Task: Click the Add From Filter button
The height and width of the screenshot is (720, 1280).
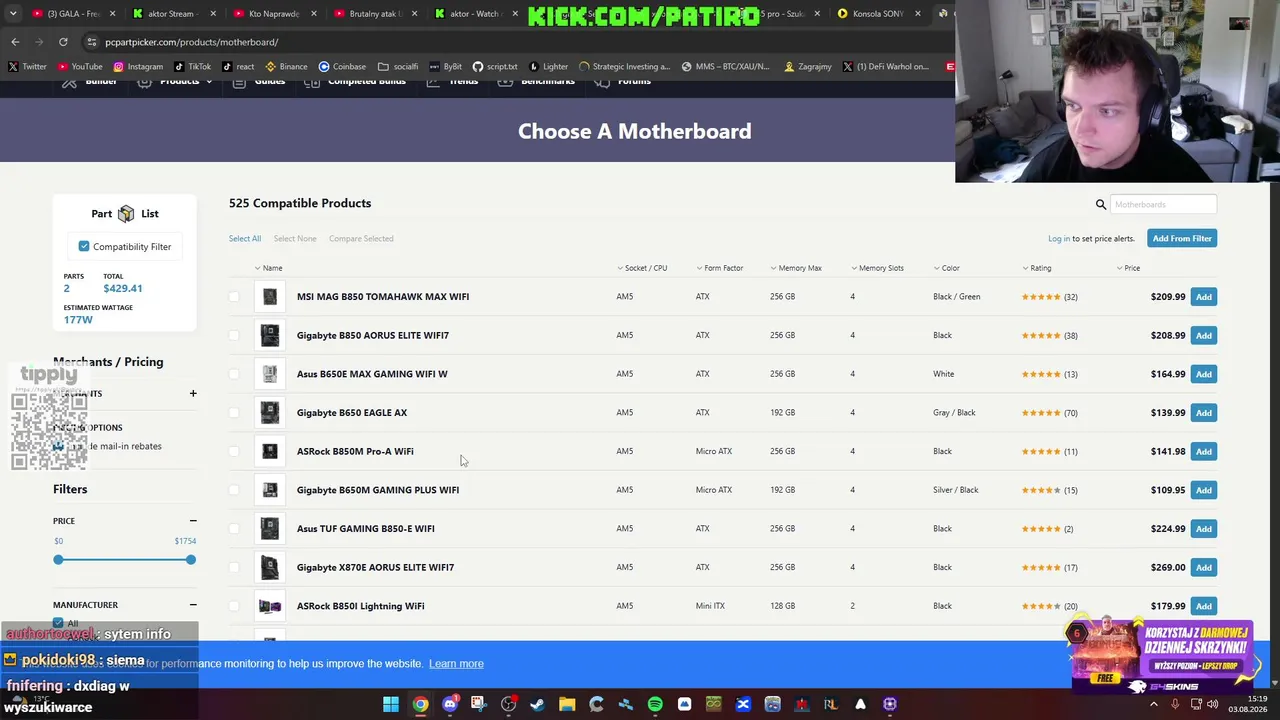Action: [x=1182, y=238]
